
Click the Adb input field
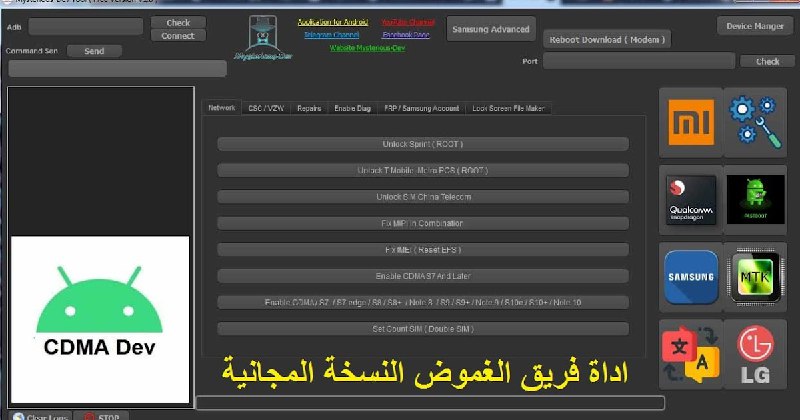[86, 27]
